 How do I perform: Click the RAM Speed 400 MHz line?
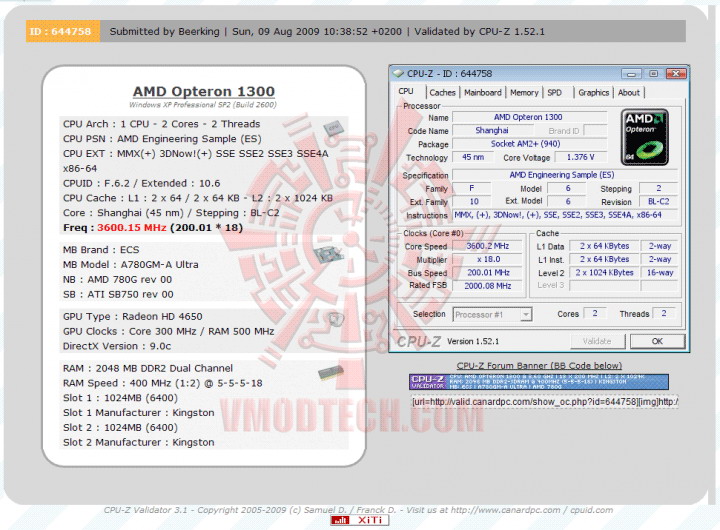coord(163,383)
